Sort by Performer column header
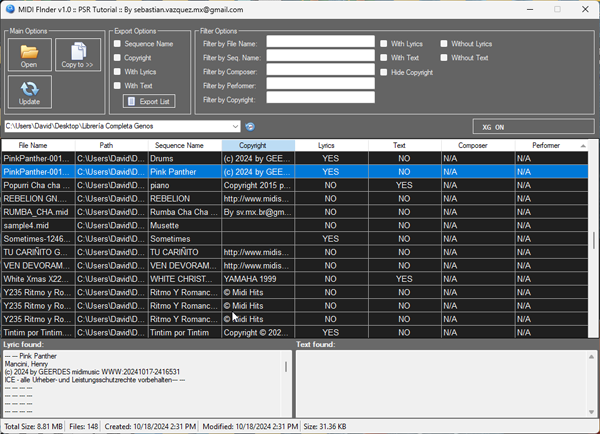Screen dimensions: 600x434 (x=551, y=145)
